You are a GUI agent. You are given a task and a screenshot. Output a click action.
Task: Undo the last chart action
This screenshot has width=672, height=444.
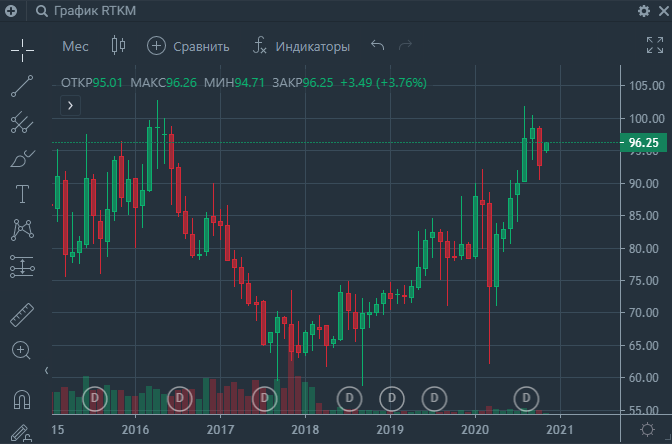pos(378,45)
